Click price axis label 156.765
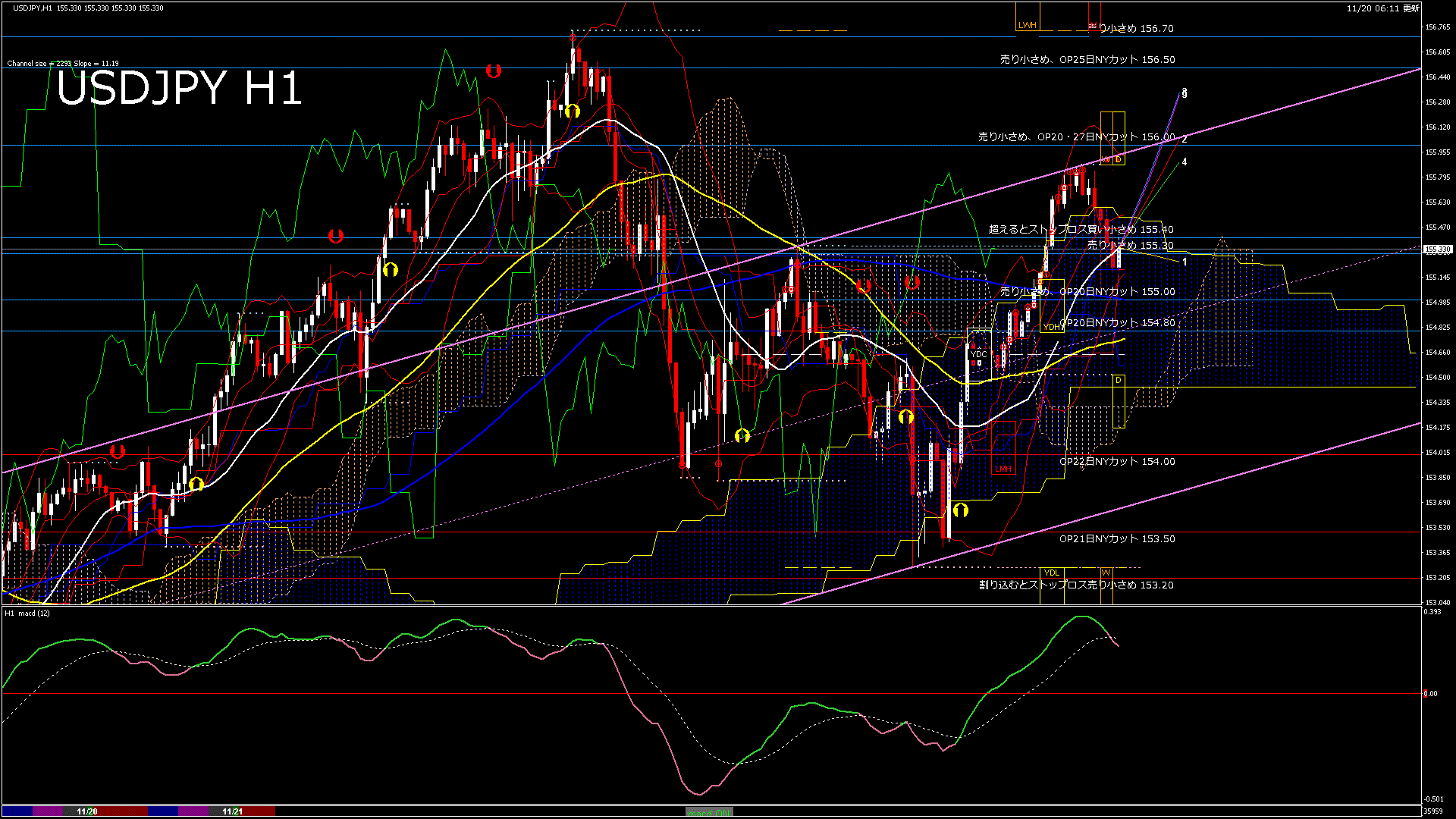The width and height of the screenshot is (1456, 819). click(x=1438, y=27)
